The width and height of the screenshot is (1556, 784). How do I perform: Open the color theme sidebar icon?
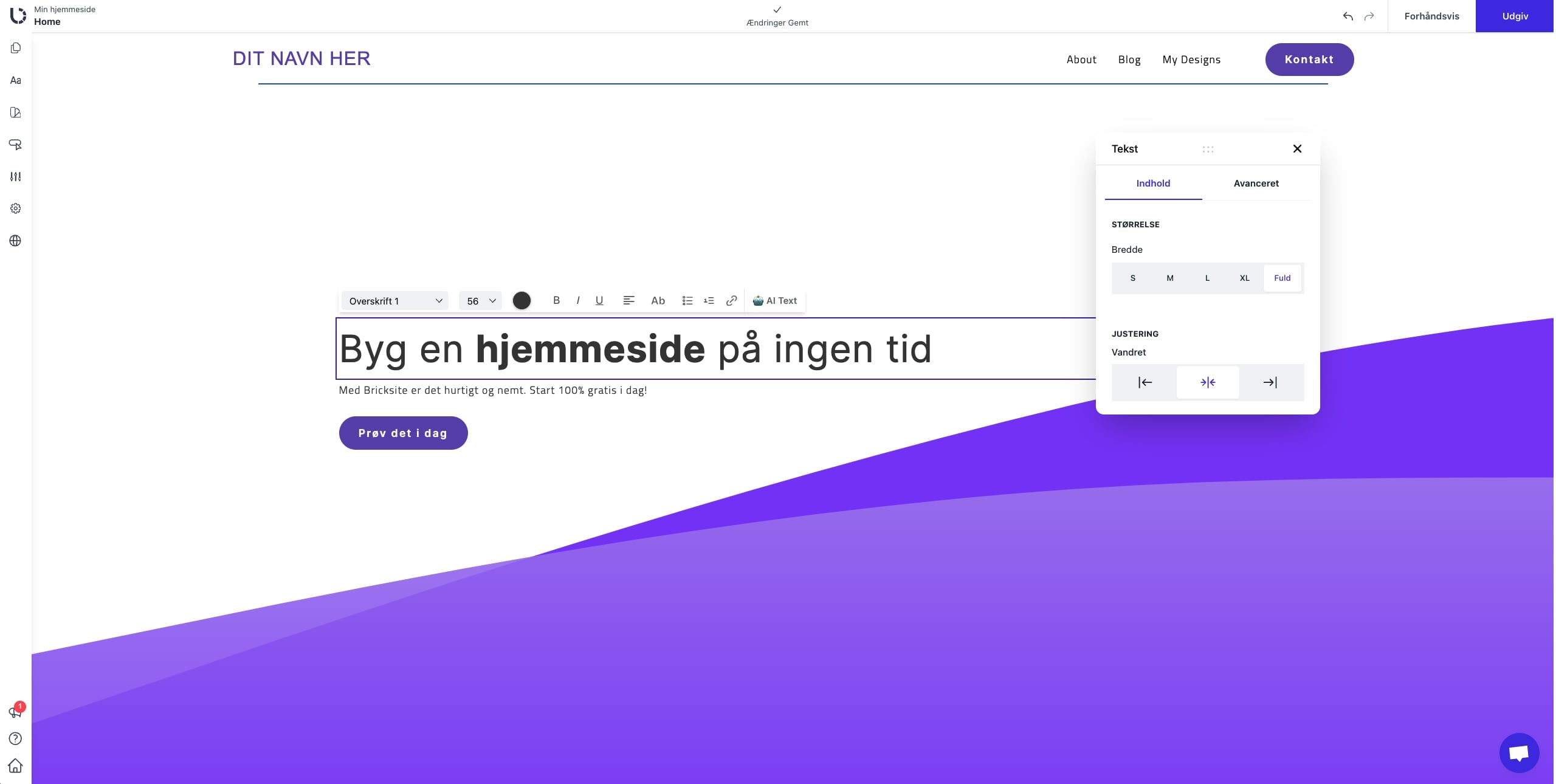[x=16, y=112]
